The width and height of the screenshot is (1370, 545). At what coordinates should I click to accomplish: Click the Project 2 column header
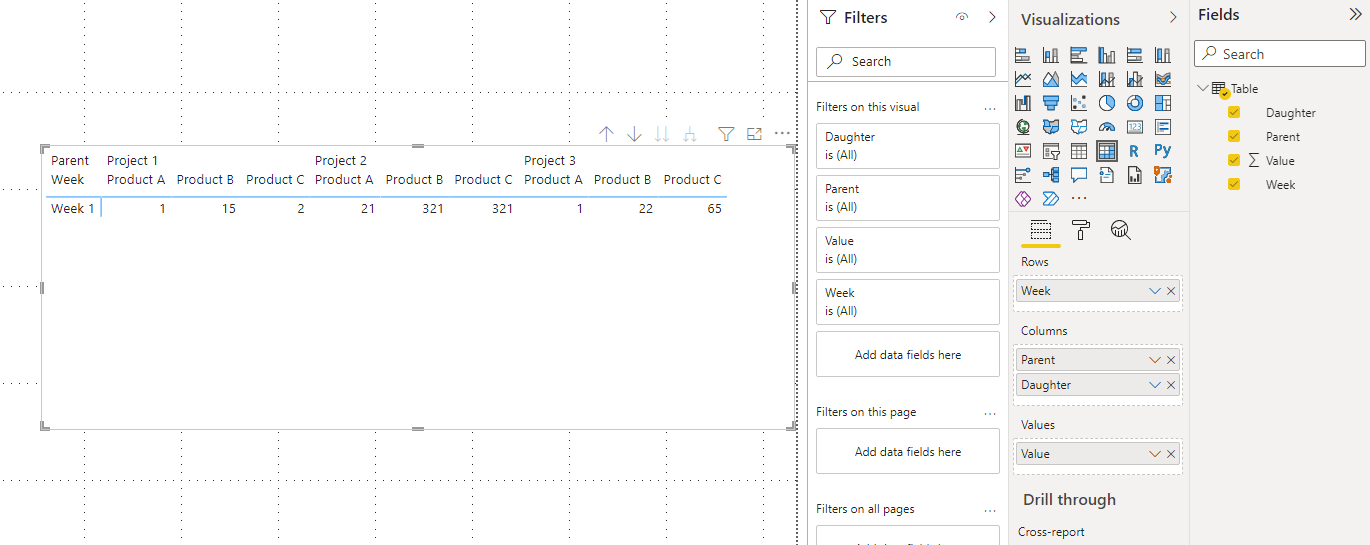[x=341, y=160]
